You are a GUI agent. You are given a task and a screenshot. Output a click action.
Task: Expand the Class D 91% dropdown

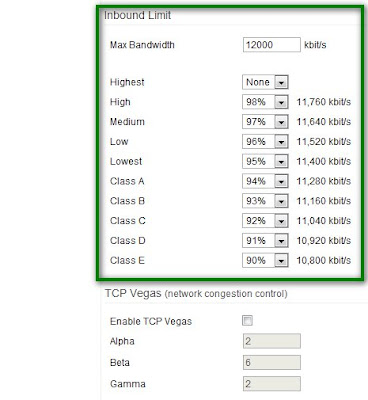point(265,241)
